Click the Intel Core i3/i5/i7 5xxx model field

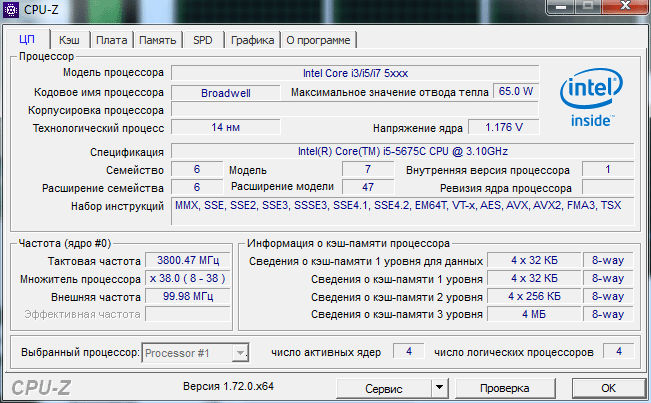coord(355,73)
